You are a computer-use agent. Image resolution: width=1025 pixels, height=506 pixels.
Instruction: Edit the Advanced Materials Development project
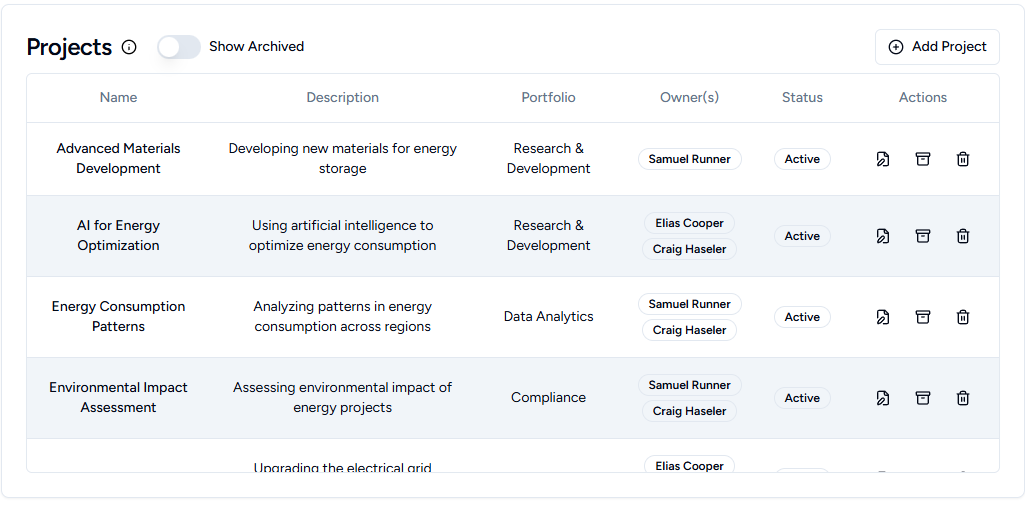(x=883, y=159)
